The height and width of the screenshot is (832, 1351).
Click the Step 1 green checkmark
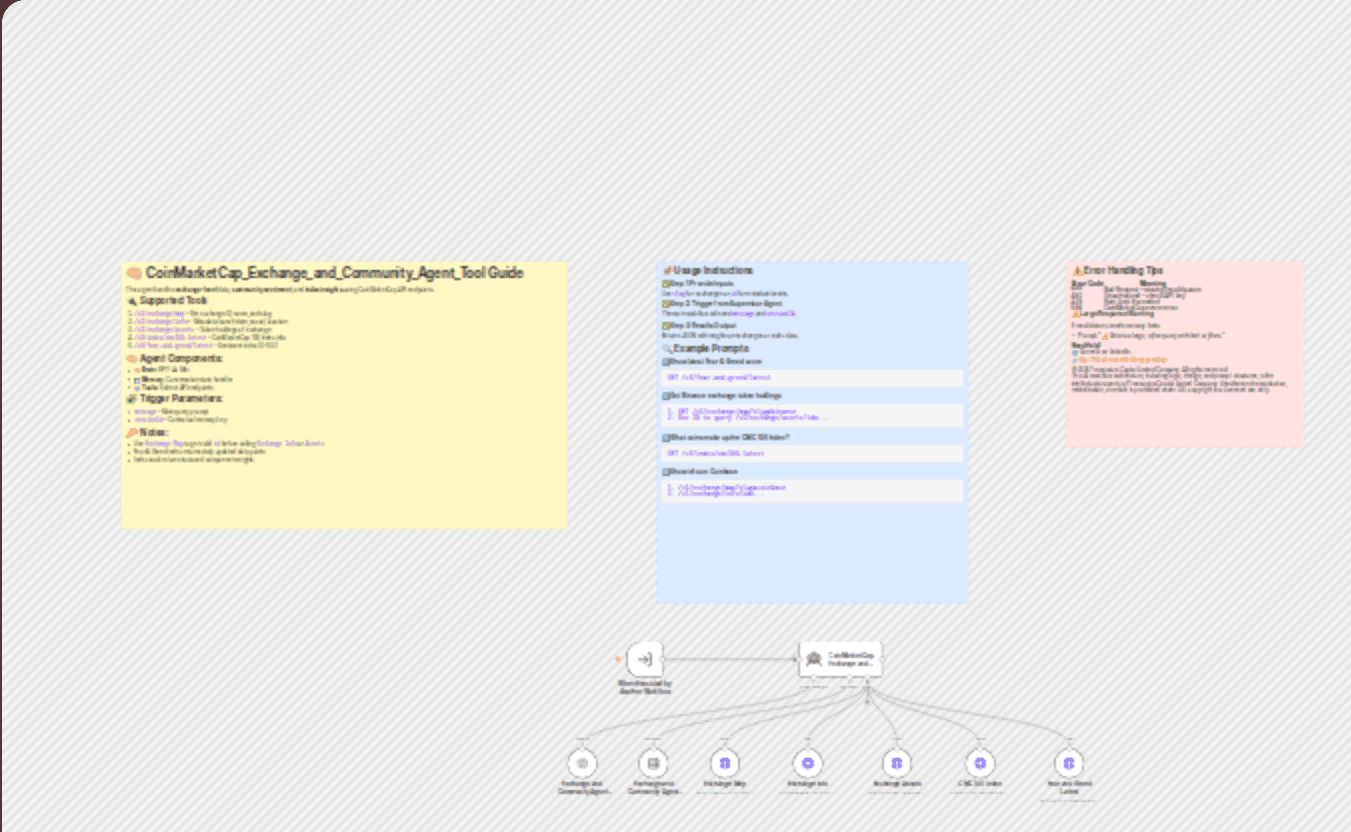[x=666, y=283]
